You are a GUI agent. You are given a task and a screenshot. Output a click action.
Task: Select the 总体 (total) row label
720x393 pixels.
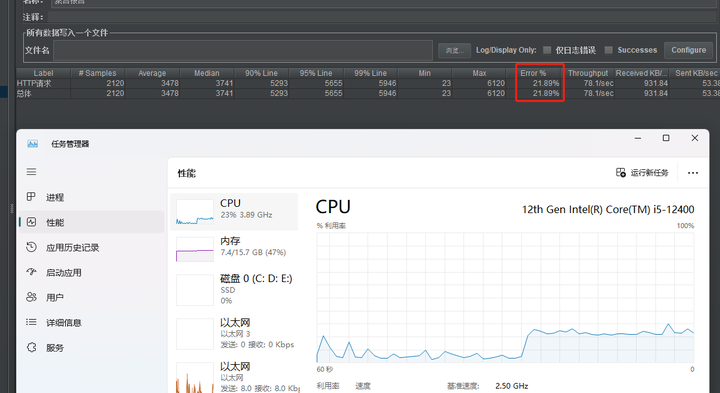(x=24, y=93)
